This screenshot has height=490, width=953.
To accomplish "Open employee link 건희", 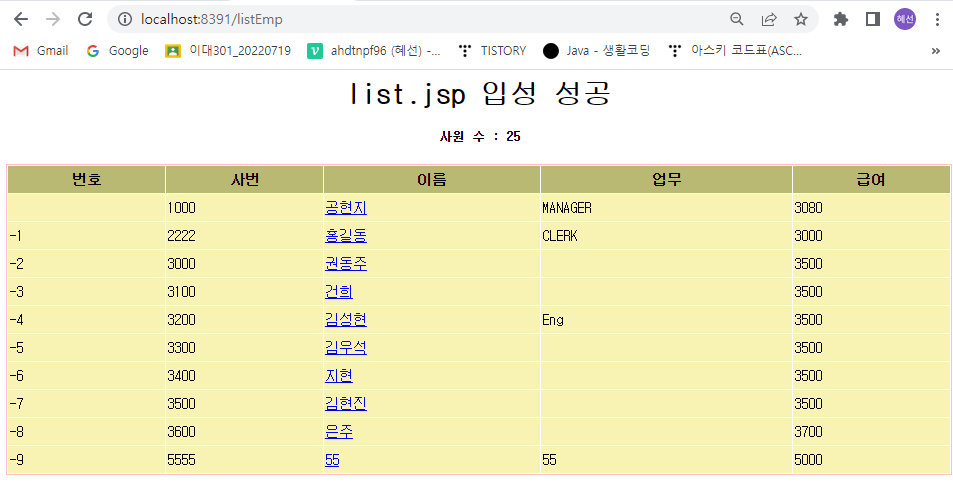I will pos(339,292).
